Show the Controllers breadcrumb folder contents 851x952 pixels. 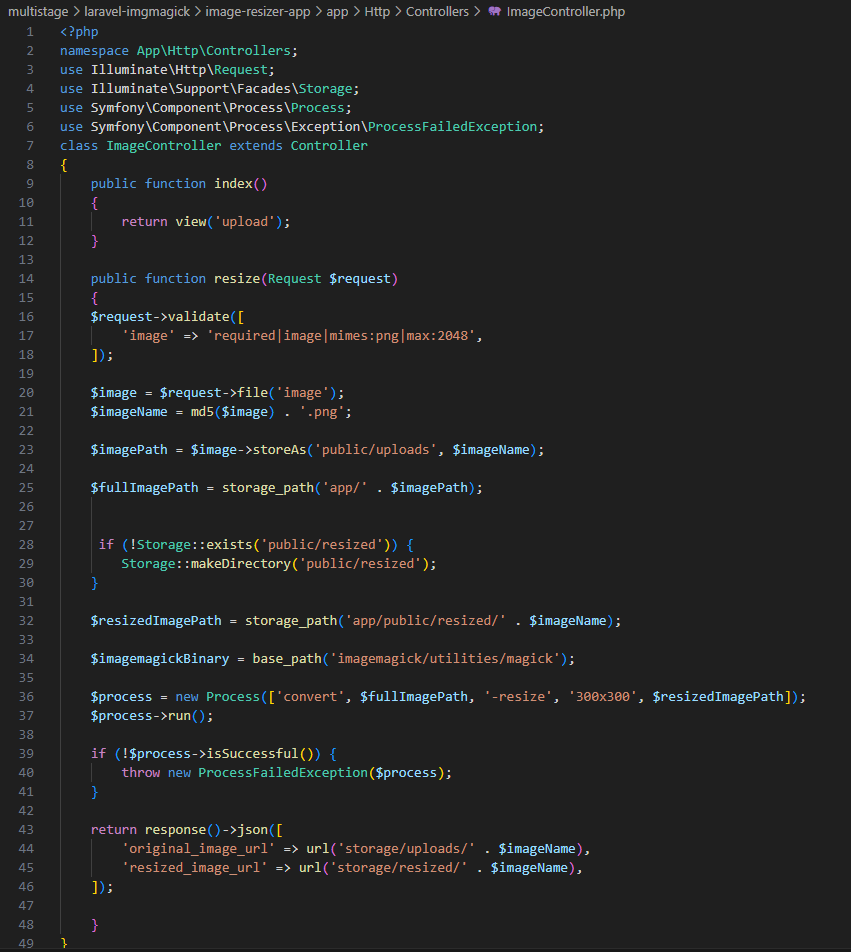click(x=437, y=12)
